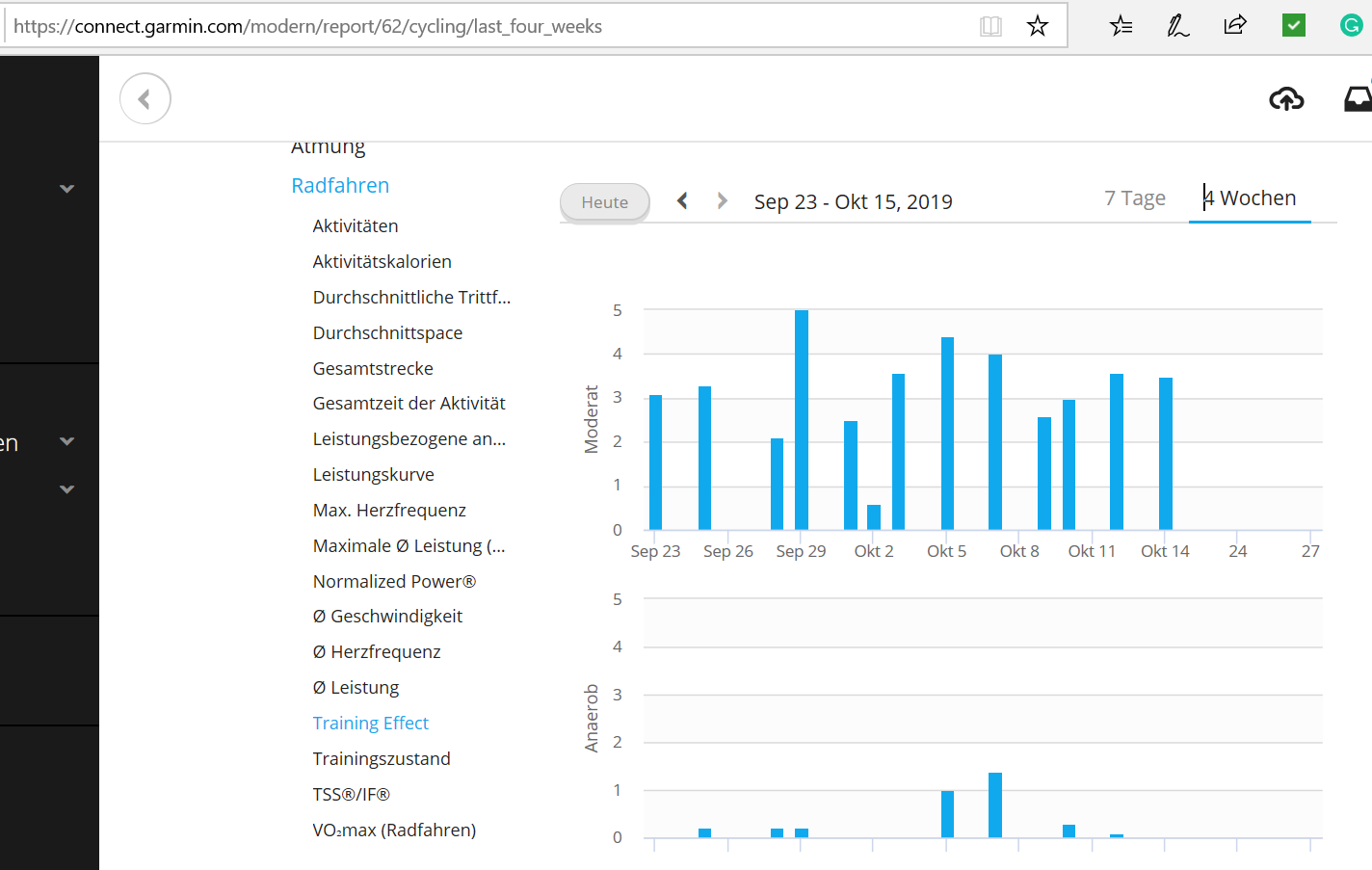Open the inbox tray icon

click(x=1359, y=98)
